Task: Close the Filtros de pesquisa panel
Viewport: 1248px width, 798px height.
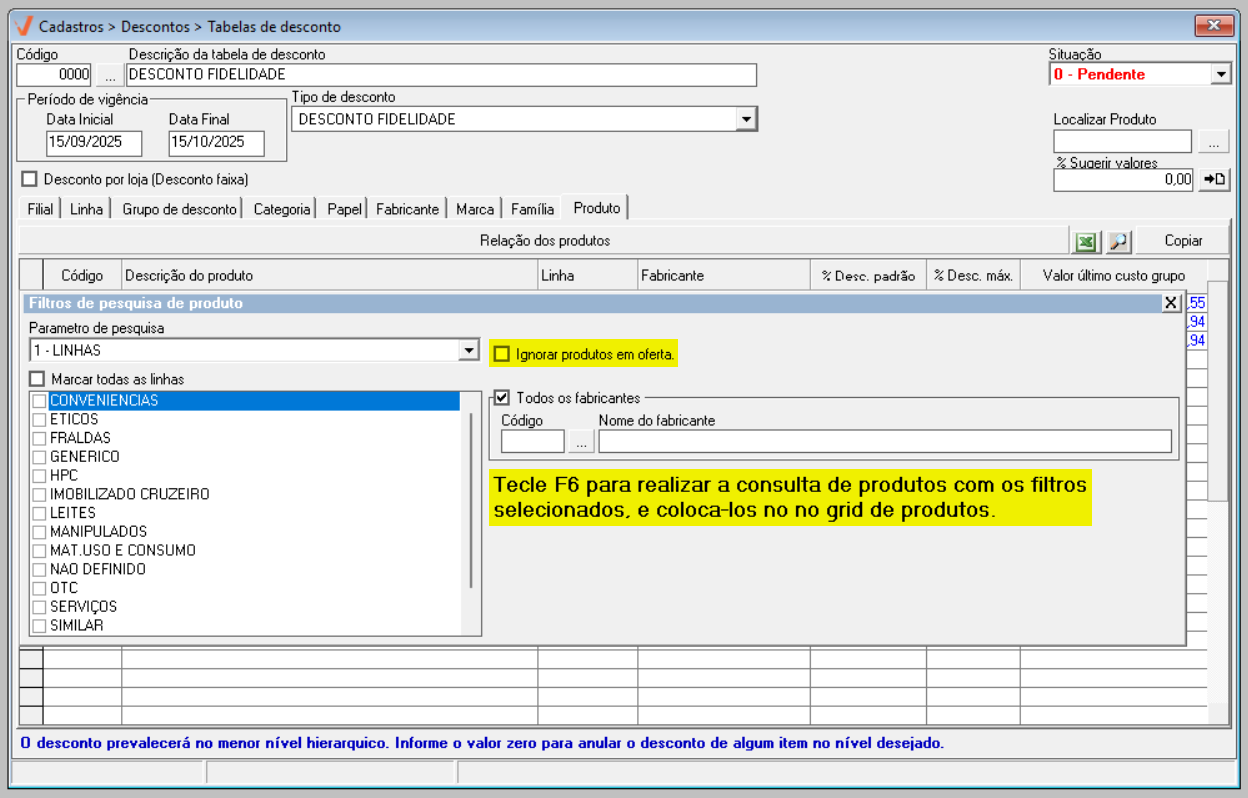Action: tap(1171, 303)
